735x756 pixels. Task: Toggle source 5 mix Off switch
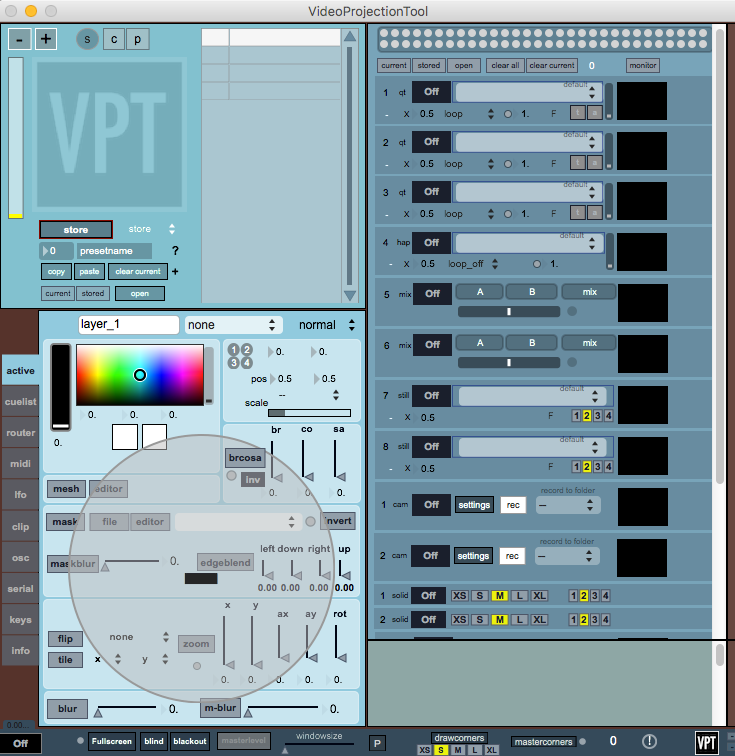click(432, 294)
